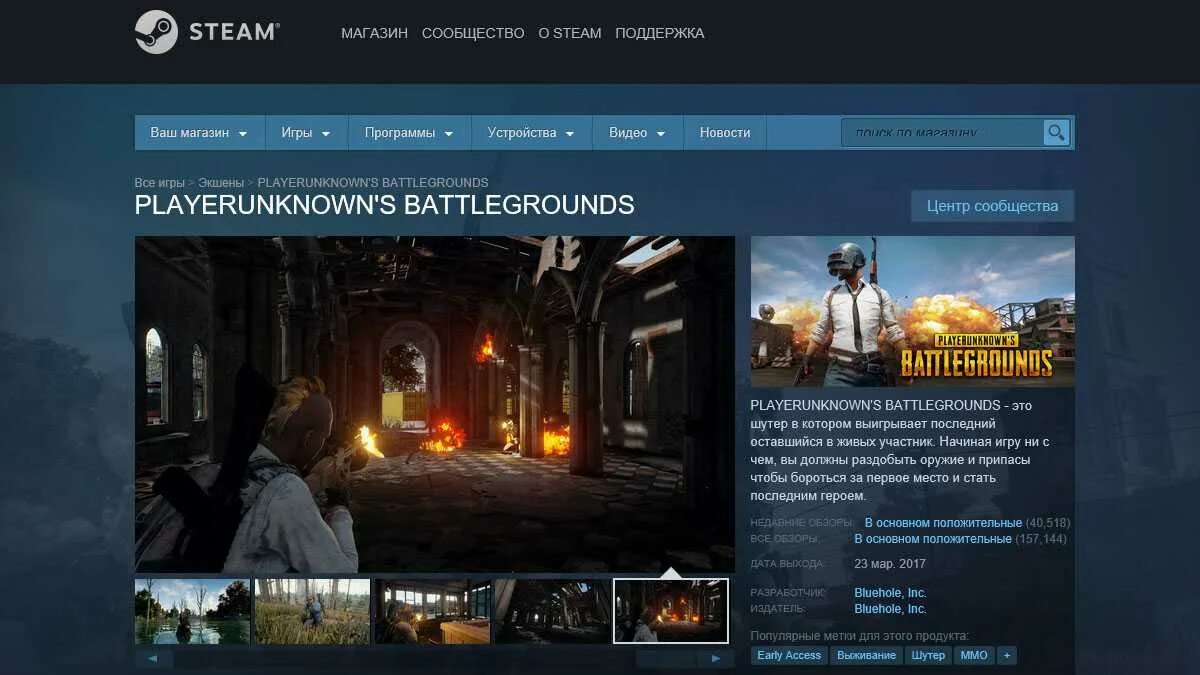Click the right arrow of thumbnail strip

715,659
